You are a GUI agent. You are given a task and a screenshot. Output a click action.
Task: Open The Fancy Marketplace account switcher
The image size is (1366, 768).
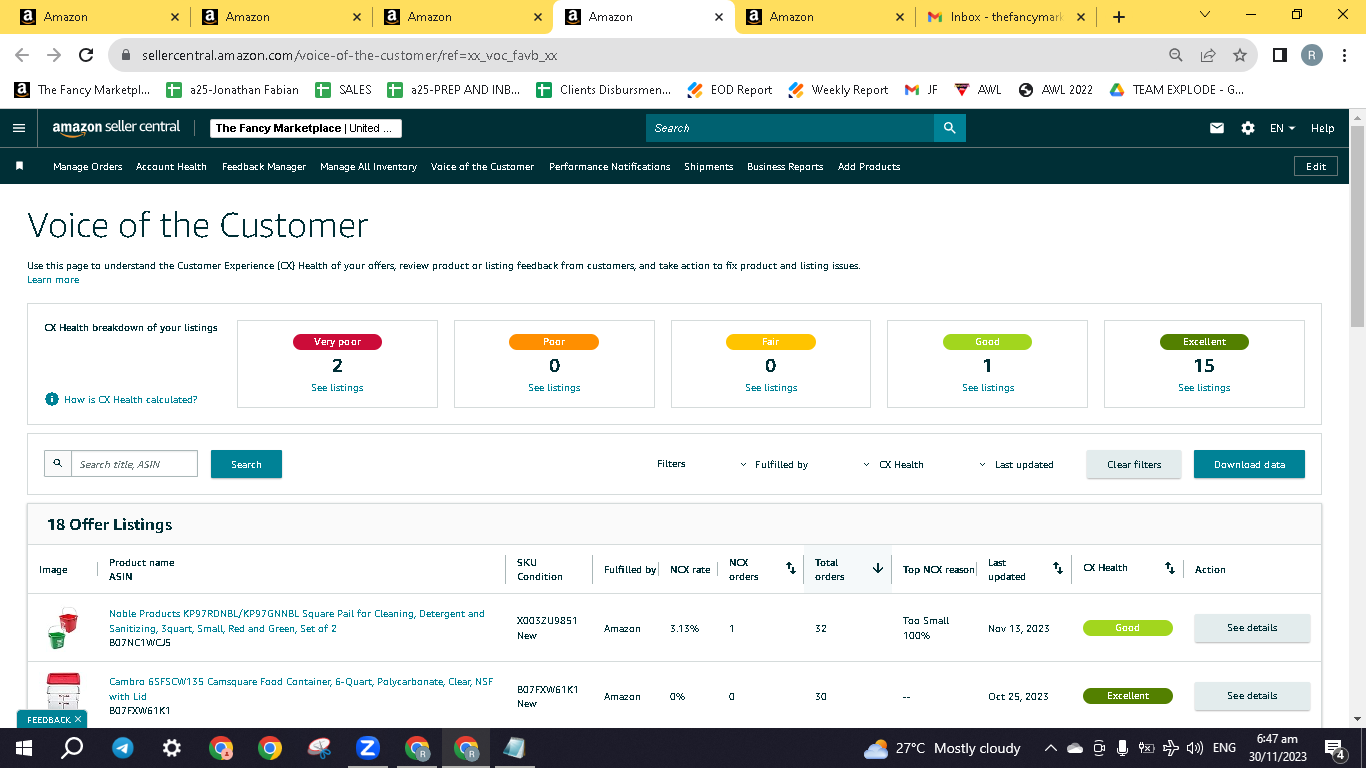(306, 128)
